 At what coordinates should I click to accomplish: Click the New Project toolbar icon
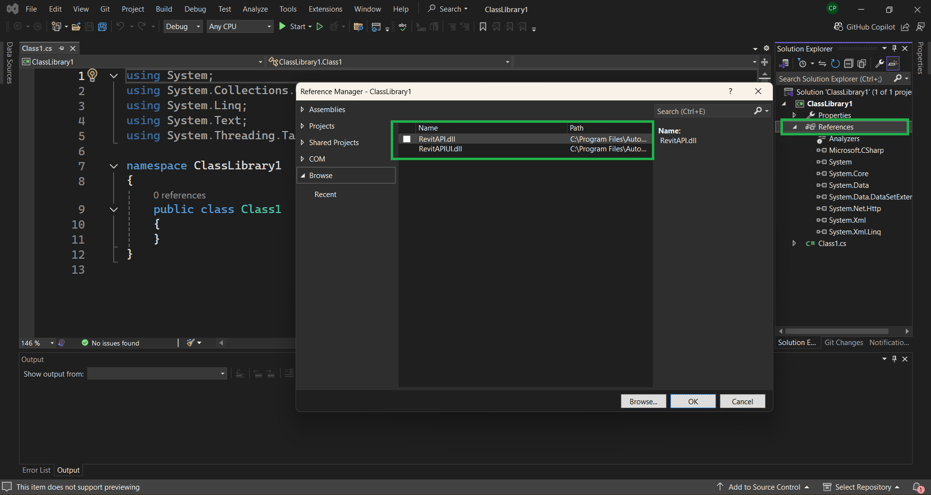click(x=56, y=27)
